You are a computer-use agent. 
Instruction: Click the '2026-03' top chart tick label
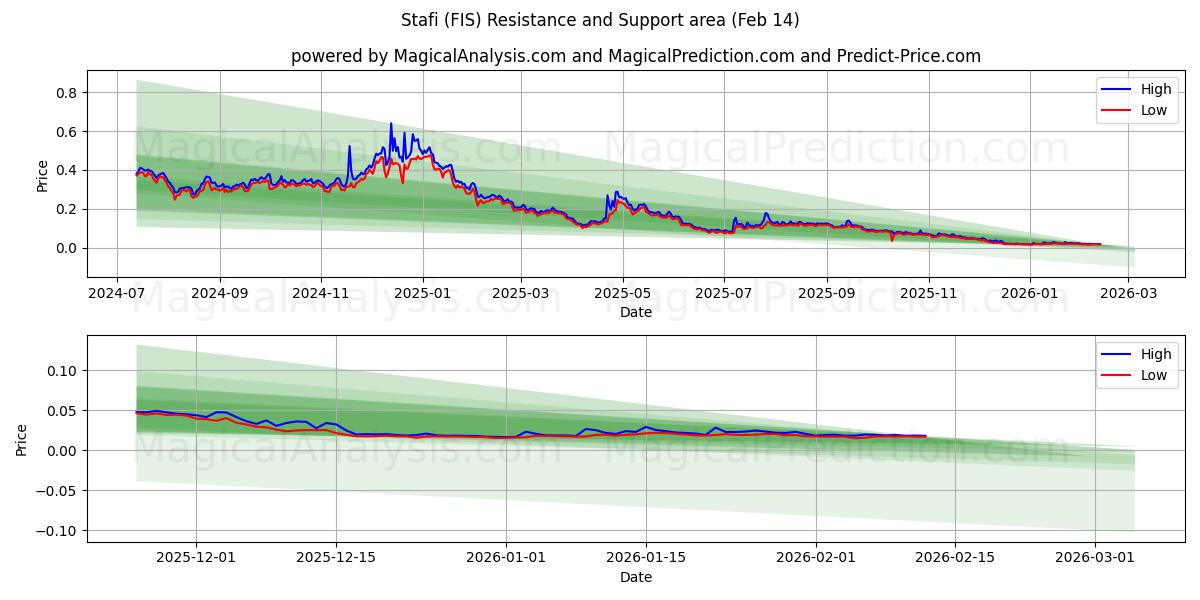point(1129,293)
